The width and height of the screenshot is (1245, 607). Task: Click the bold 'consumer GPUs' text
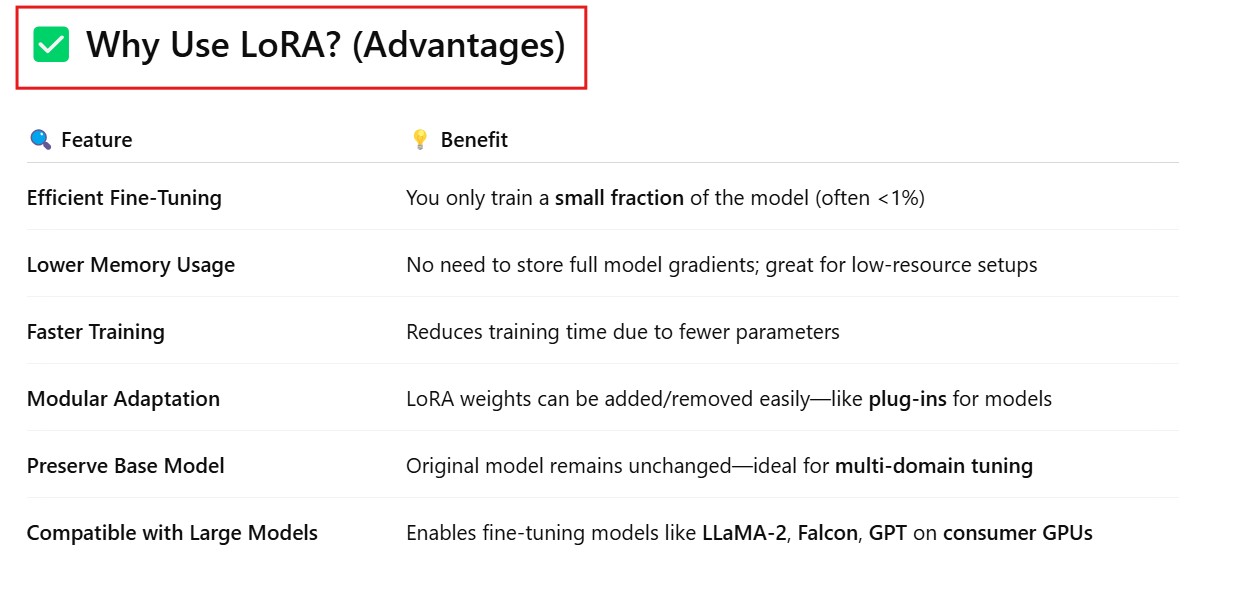click(x=1017, y=533)
